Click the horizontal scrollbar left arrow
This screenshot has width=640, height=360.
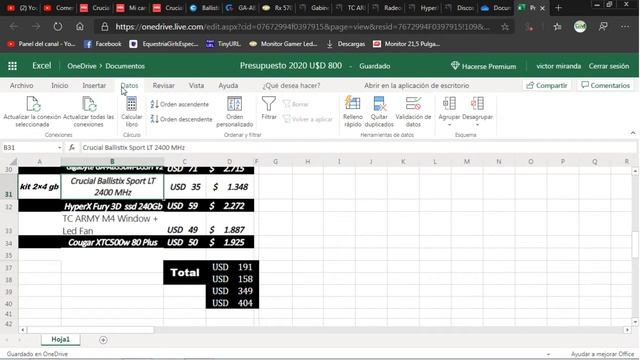click(22, 330)
